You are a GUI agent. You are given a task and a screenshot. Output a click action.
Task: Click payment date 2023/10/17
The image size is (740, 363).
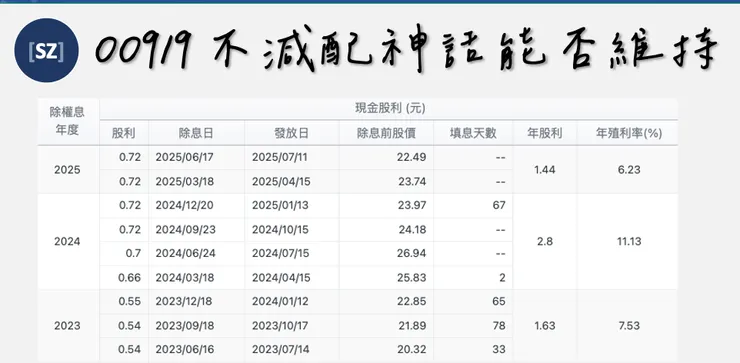pos(280,325)
